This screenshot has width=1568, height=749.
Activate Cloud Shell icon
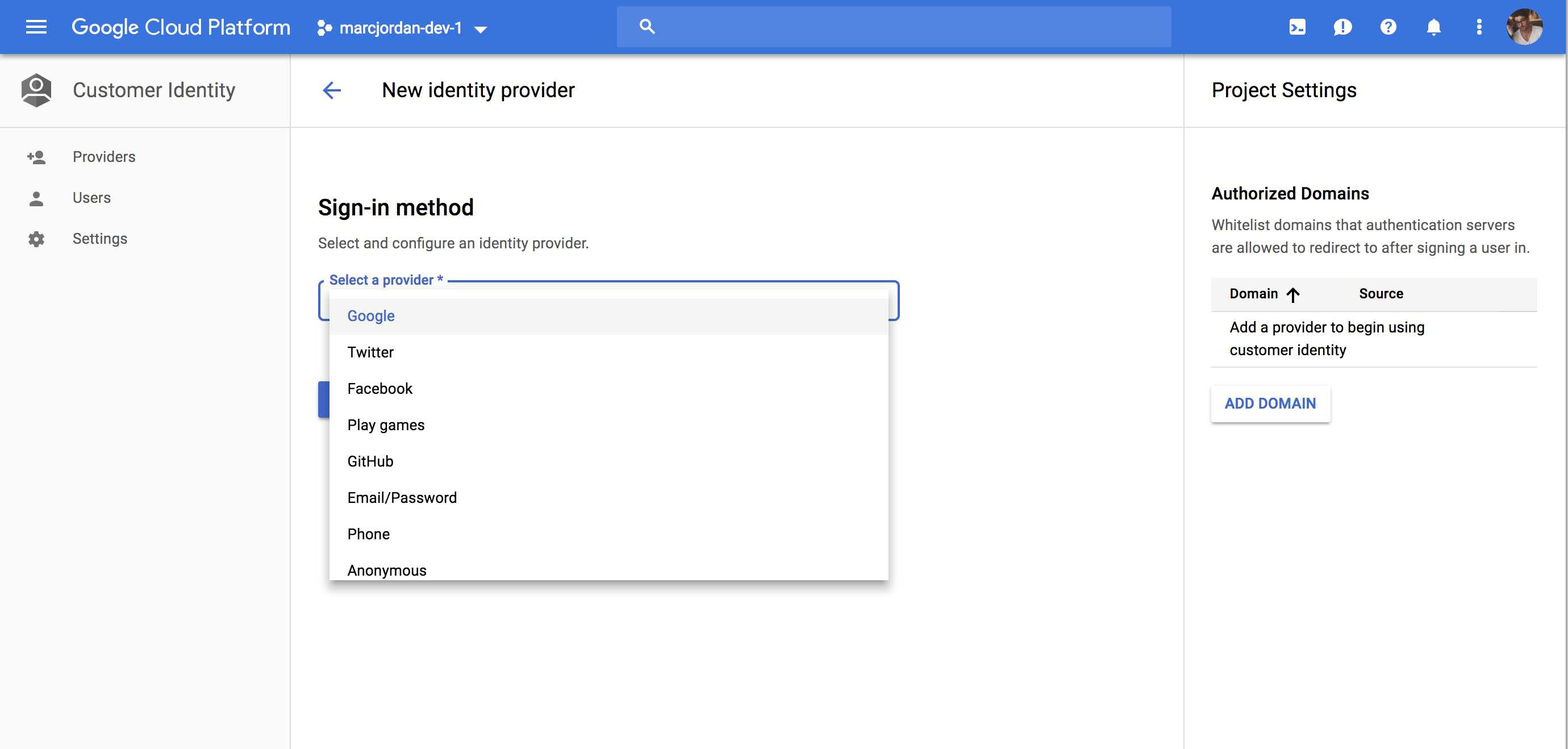(x=1297, y=27)
